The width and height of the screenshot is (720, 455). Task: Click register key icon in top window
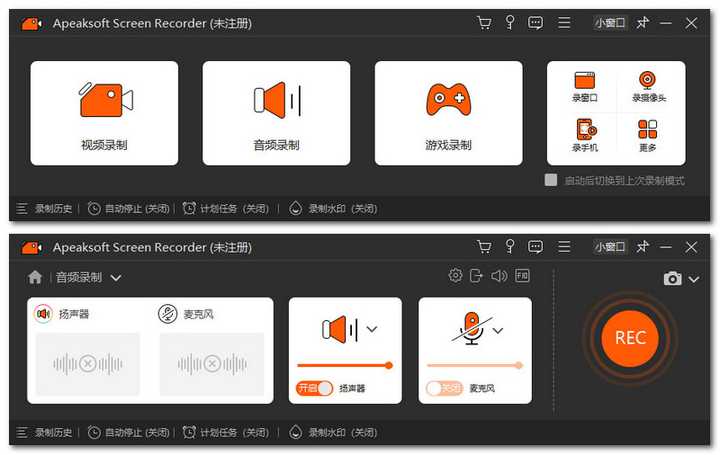coord(510,22)
